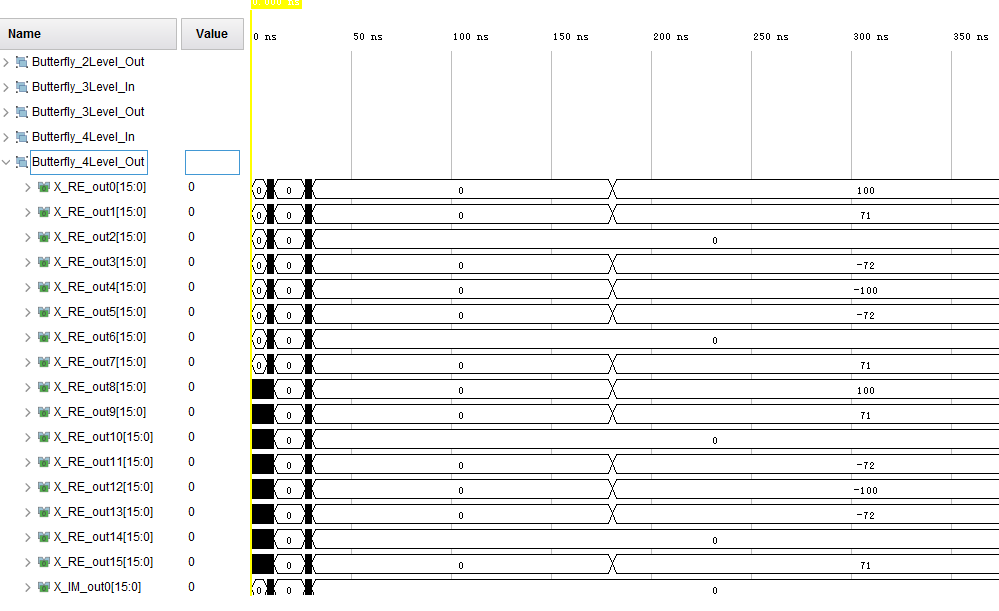Click the X_RE_out5 bus signal icon

[44, 312]
